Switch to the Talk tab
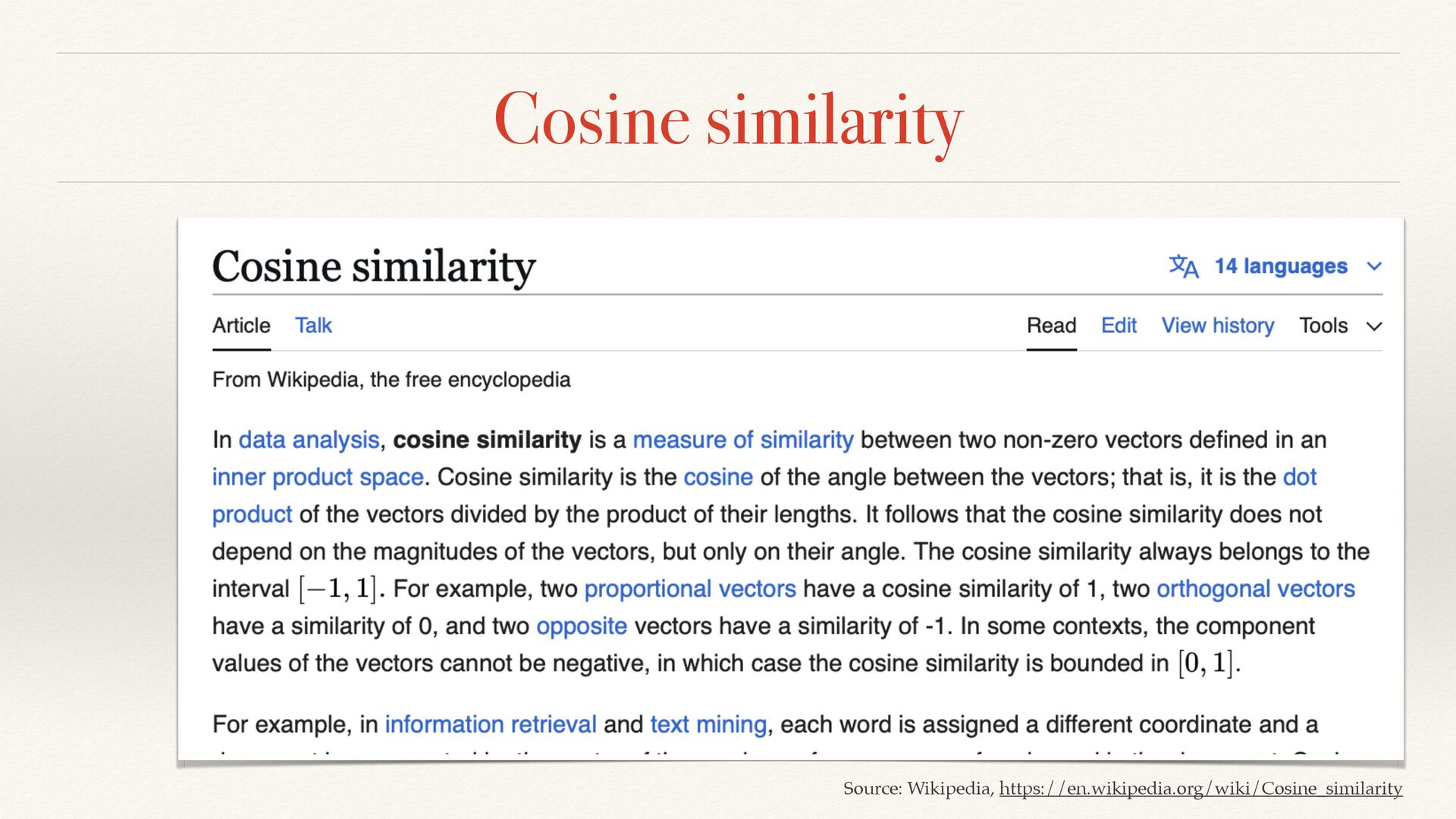Image resolution: width=1456 pixels, height=819 pixels. point(313,325)
